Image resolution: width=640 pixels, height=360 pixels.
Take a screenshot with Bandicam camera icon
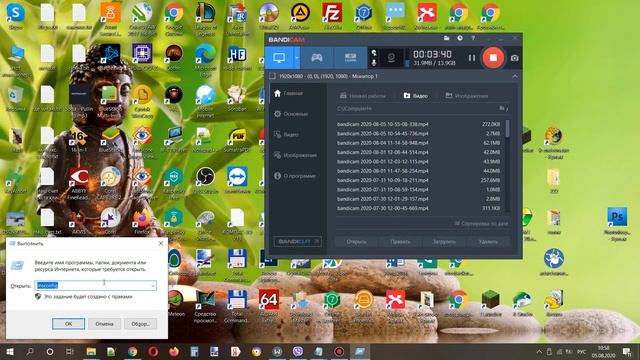click(x=515, y=58)
